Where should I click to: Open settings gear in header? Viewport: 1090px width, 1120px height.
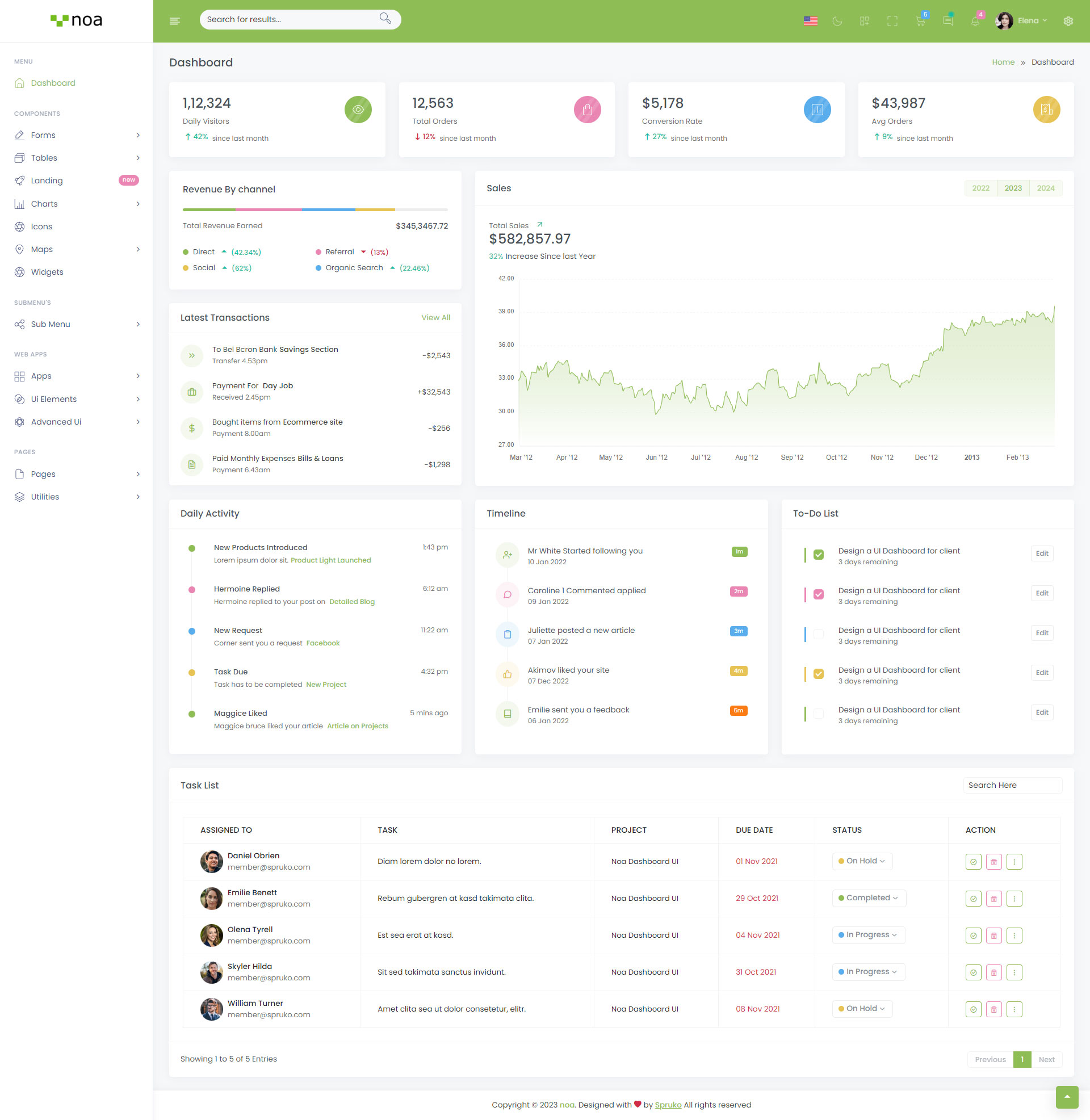[x=1068, y=21]
